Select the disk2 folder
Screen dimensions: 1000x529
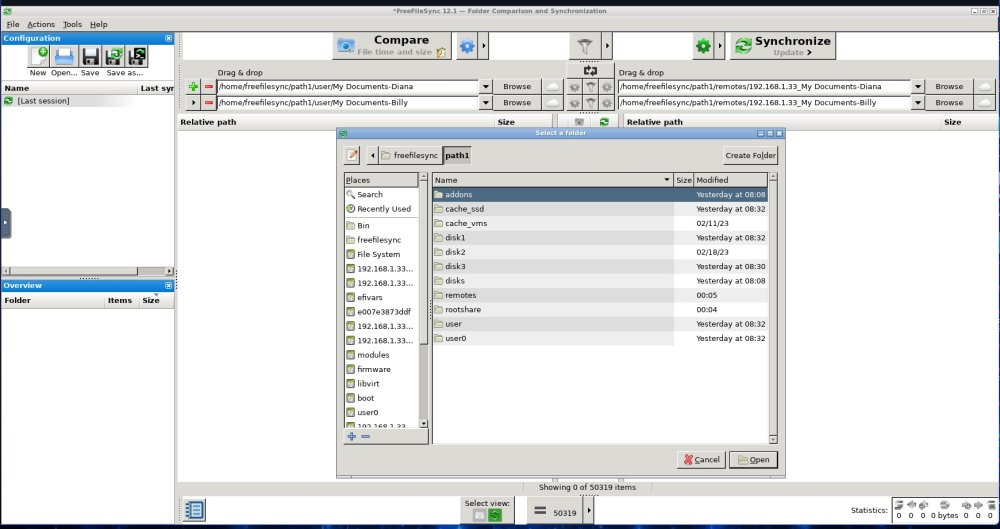click(x=600, y=252)
